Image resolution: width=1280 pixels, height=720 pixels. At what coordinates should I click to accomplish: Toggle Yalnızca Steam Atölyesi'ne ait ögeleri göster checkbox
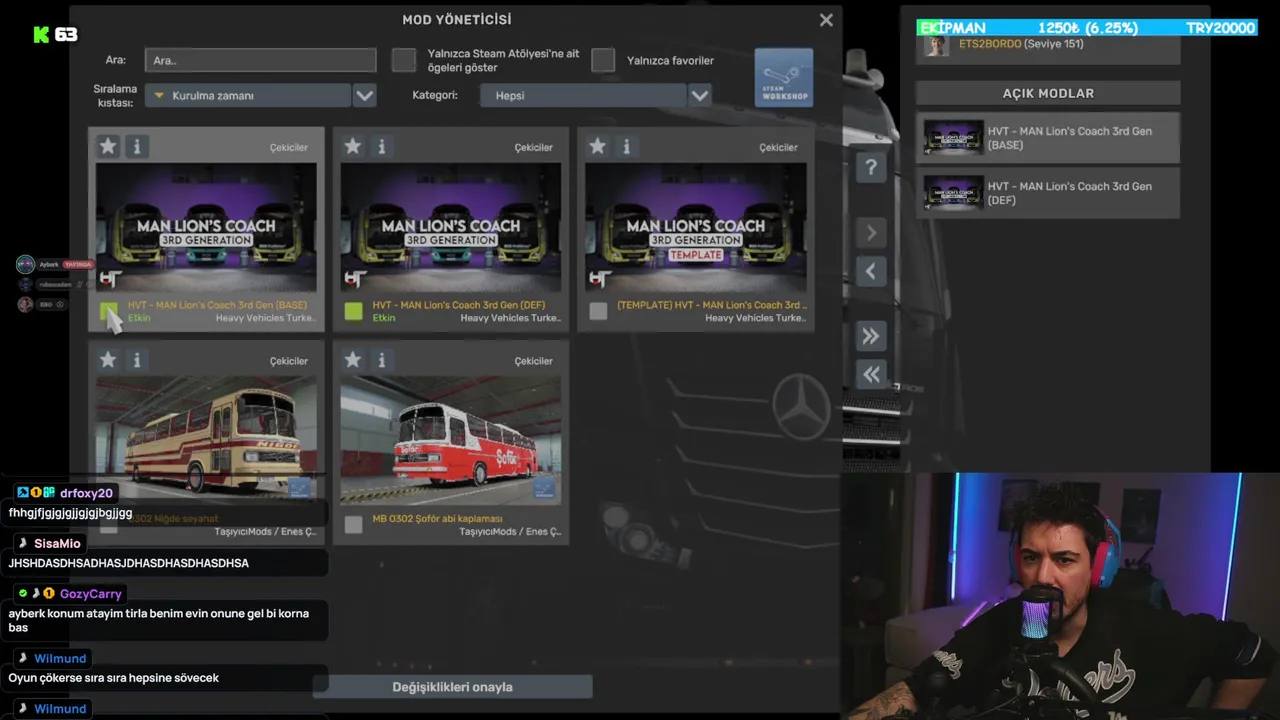[404, 60]
